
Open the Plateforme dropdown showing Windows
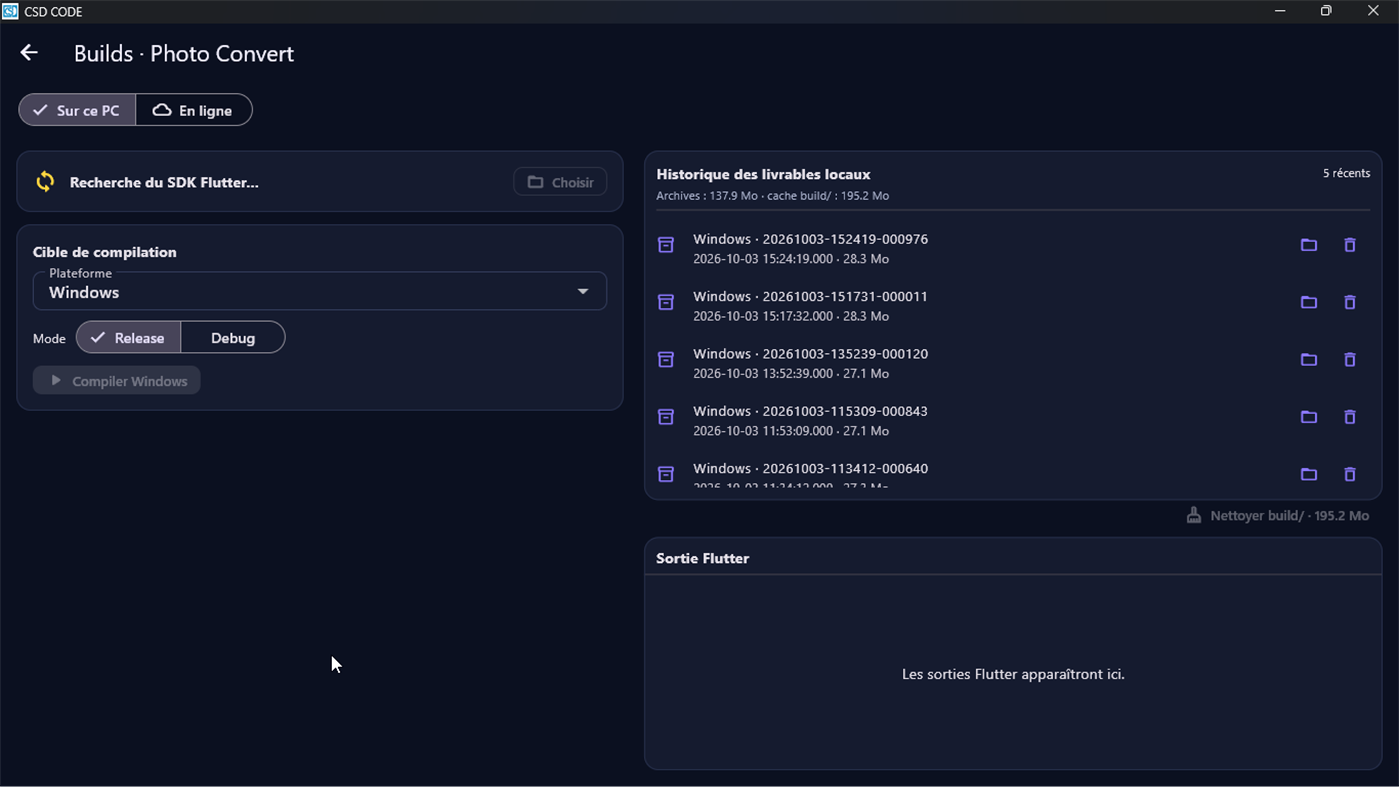[320, 291]
